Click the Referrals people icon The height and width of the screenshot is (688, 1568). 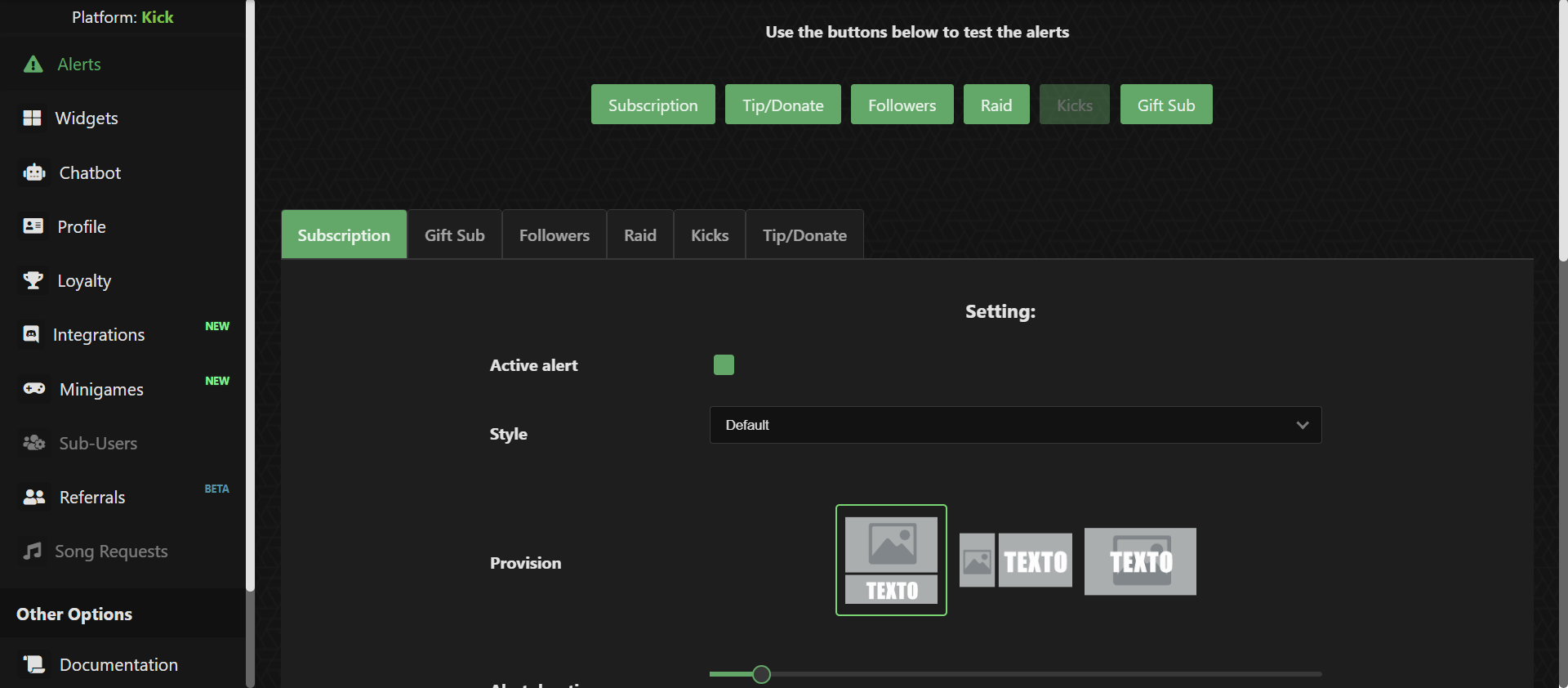click(x=34, y=497)
